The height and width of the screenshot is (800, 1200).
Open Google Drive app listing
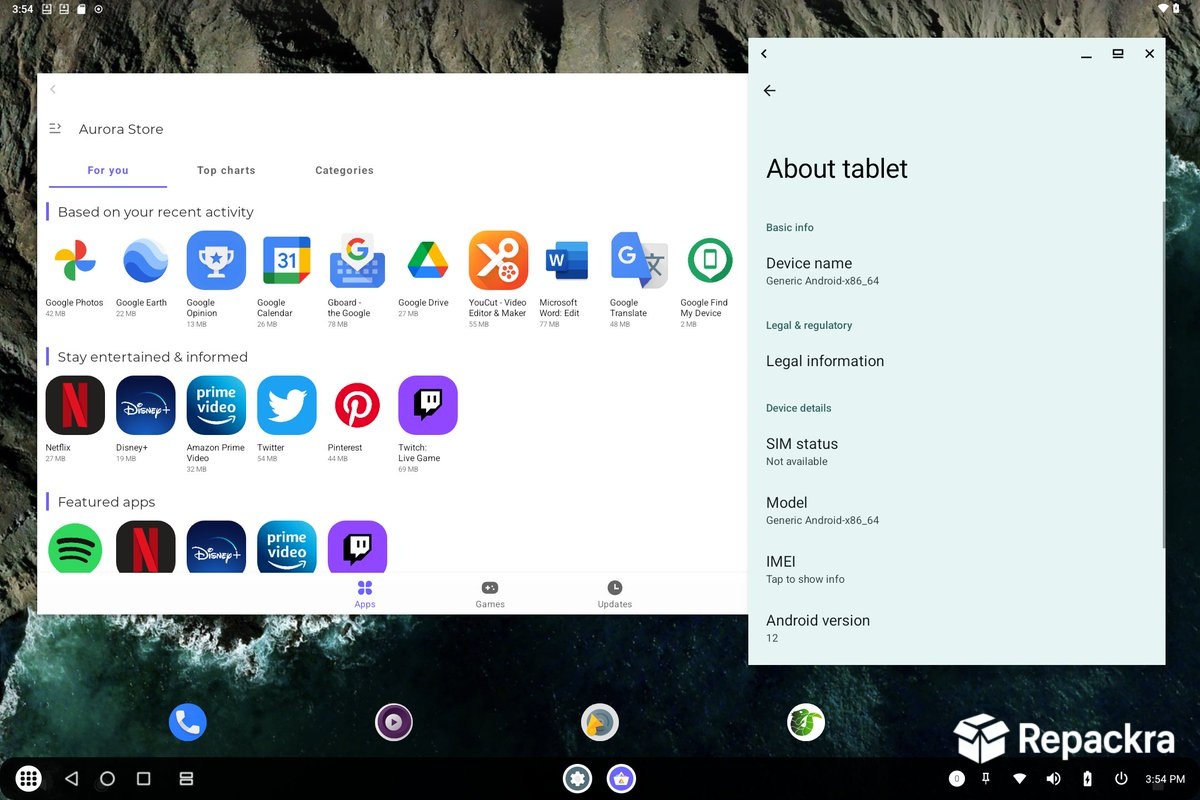[x=428, y=261]
